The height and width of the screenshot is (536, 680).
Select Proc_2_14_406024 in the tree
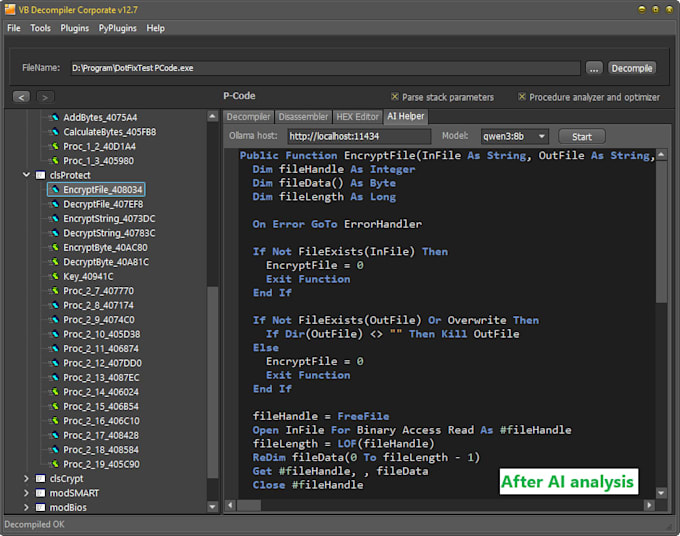[101, 392]
